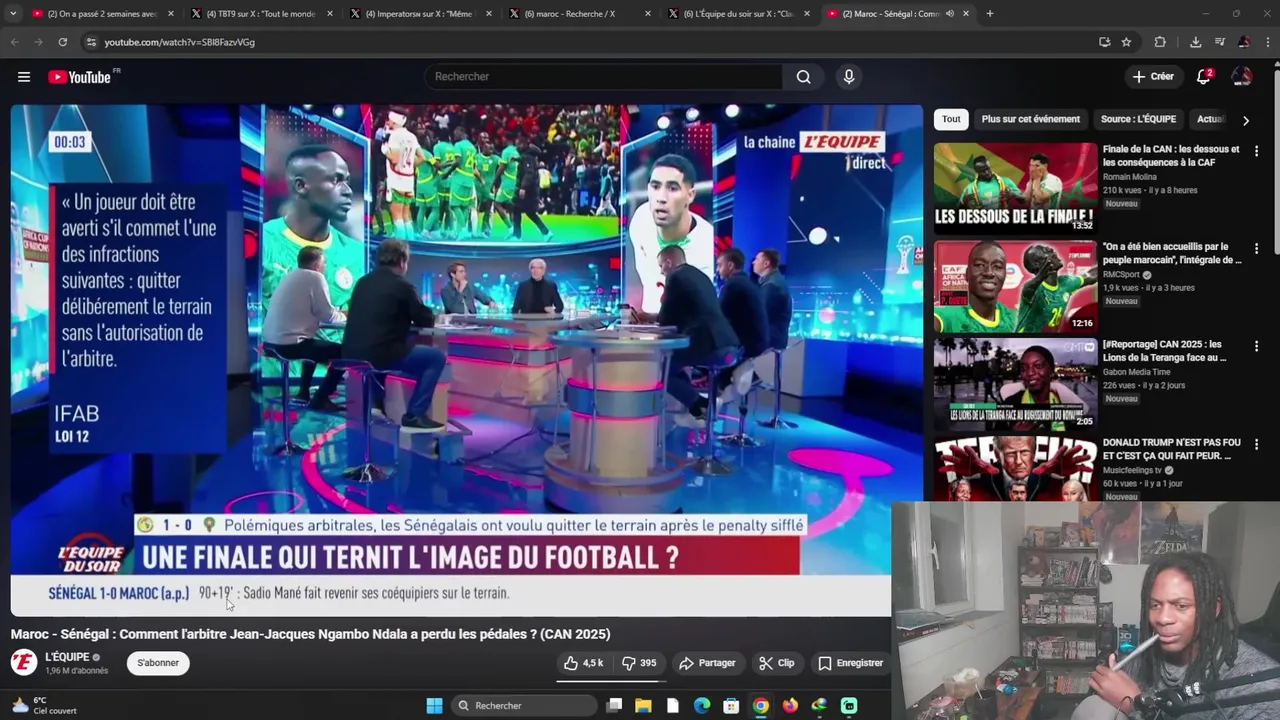Bookmark this page with the star
The width and height of the screenshot is (1280, 720).
click(x=1126, y=42)
